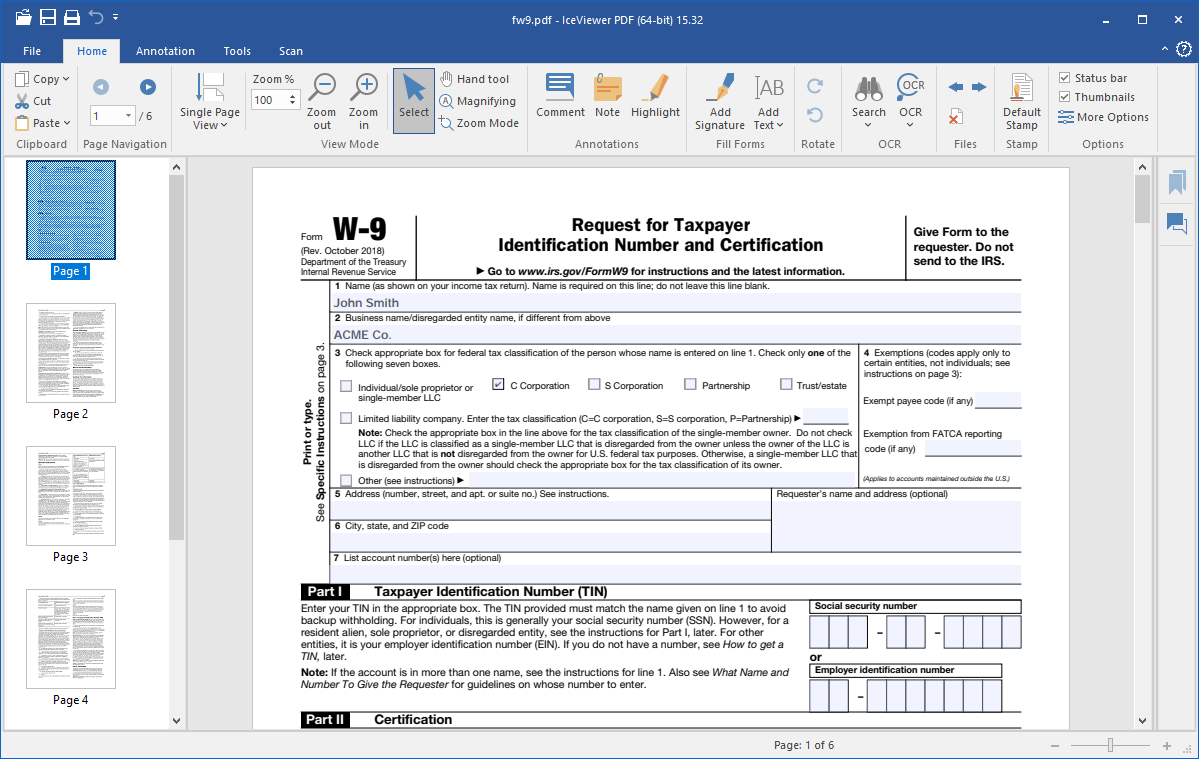The width and height of the screenshot is (1199, 759).
Task: Click the left blue arrow in Files group
Action: coord(956,87)
